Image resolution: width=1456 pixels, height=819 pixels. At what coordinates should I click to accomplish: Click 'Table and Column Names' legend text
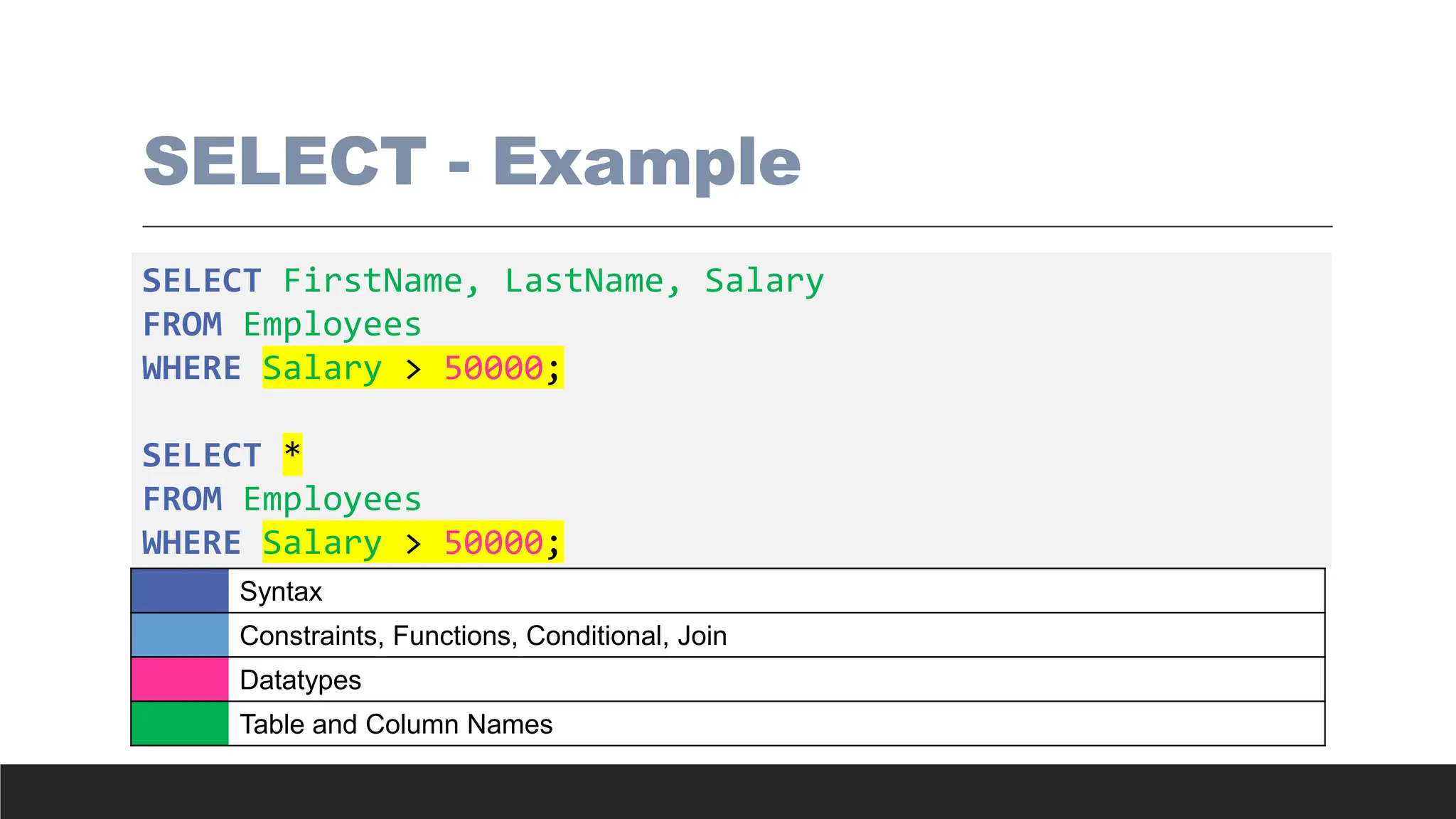pos(396,724)
